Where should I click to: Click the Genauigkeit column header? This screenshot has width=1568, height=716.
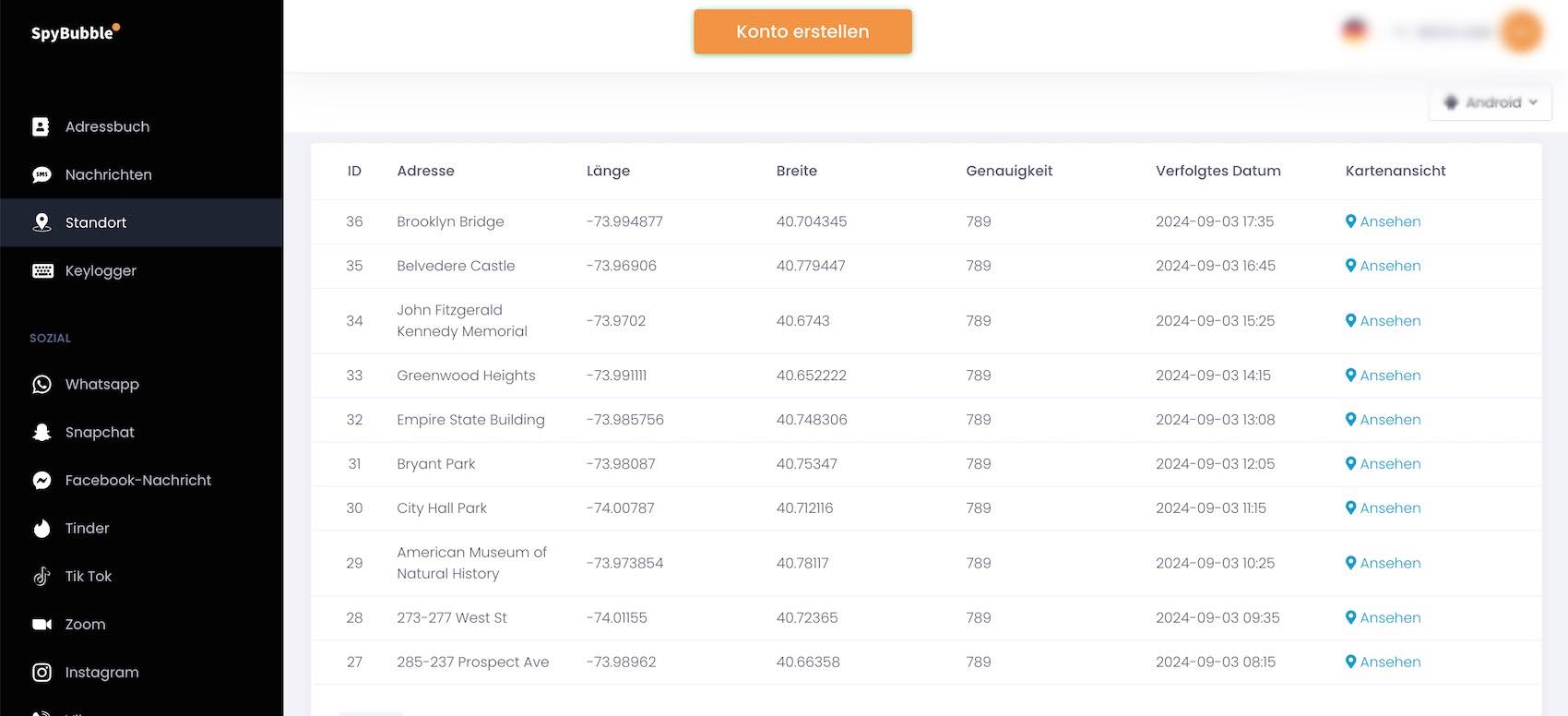coord(1009,171)
